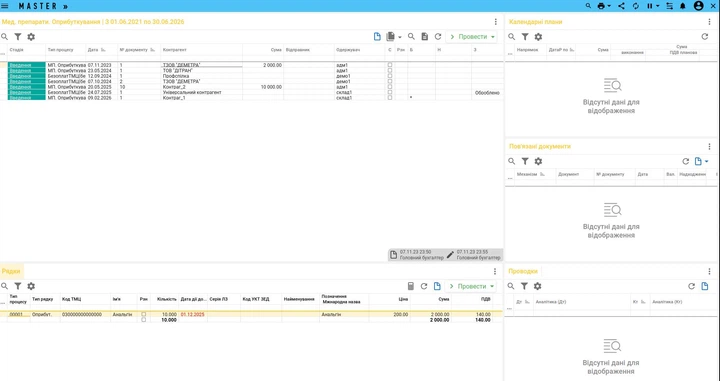Screen dimensions: 720x381
Task: Open the Введення link in first row
Action: pyautogui.click(x=20, y=65)
